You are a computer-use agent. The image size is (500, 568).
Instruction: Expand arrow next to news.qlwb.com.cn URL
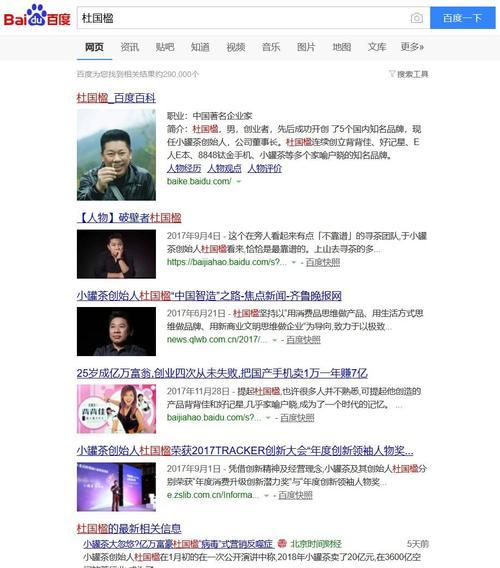point(275,340)
